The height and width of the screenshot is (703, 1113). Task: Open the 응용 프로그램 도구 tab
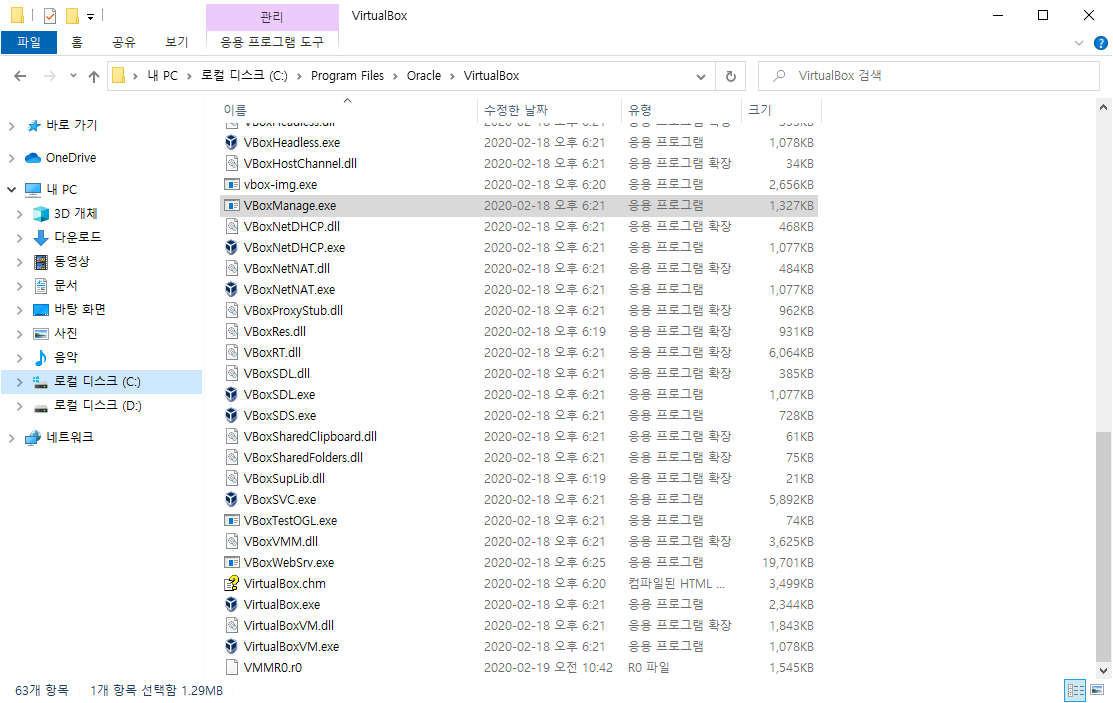coord(272,42)
